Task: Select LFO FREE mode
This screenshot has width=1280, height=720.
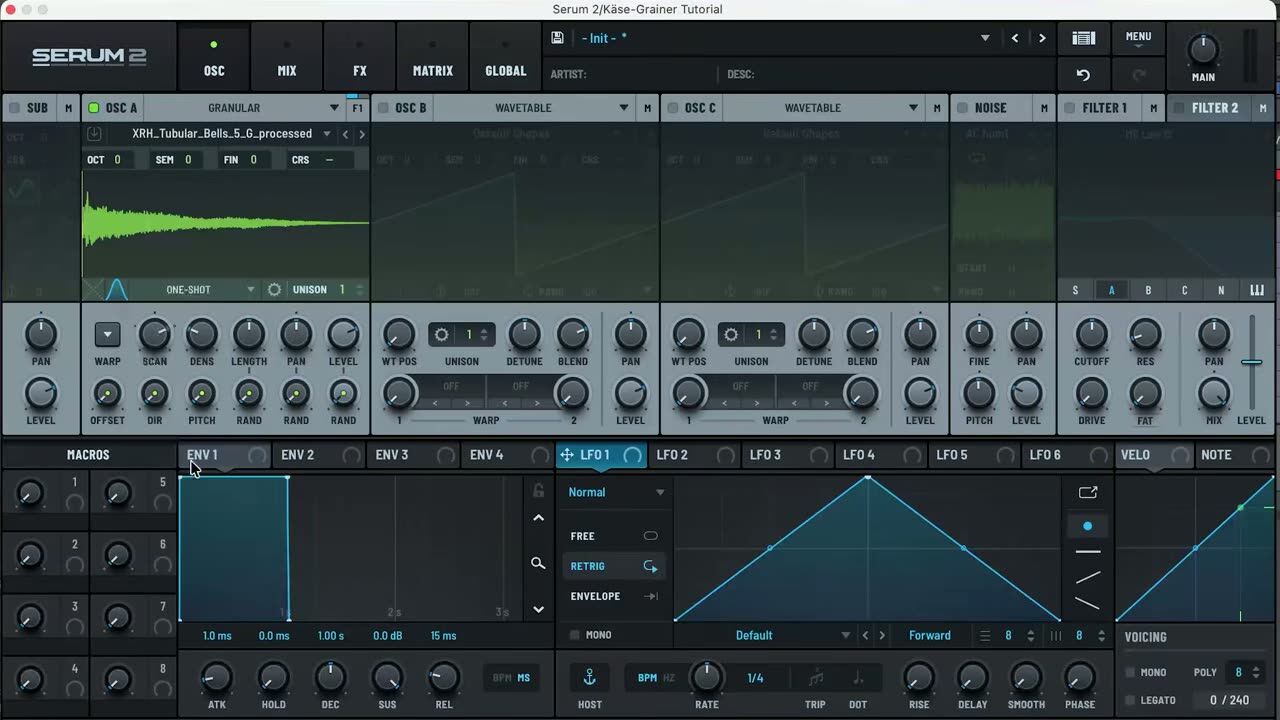Action: [x=614, y=536]
